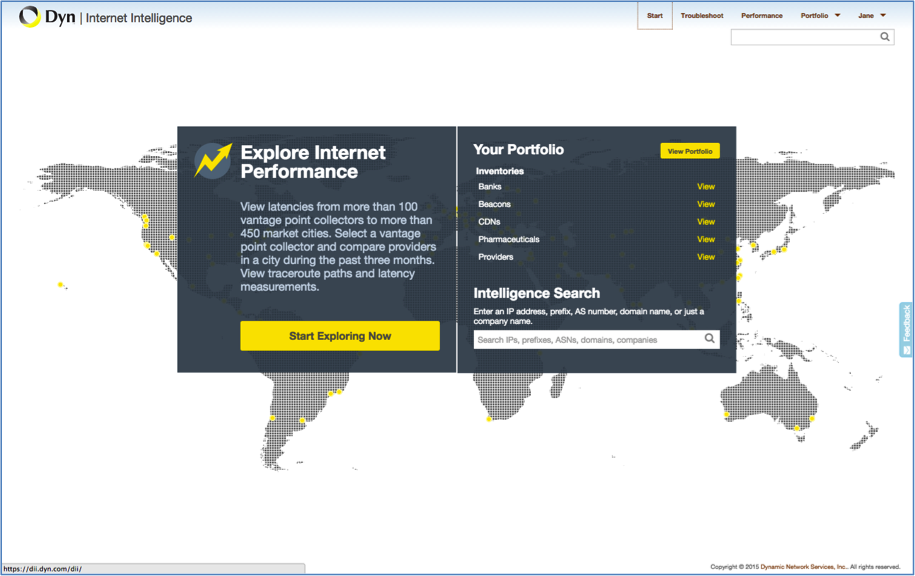
Task: Click the yellow map dot in South Africa
Action: click(x=489, y=418)
